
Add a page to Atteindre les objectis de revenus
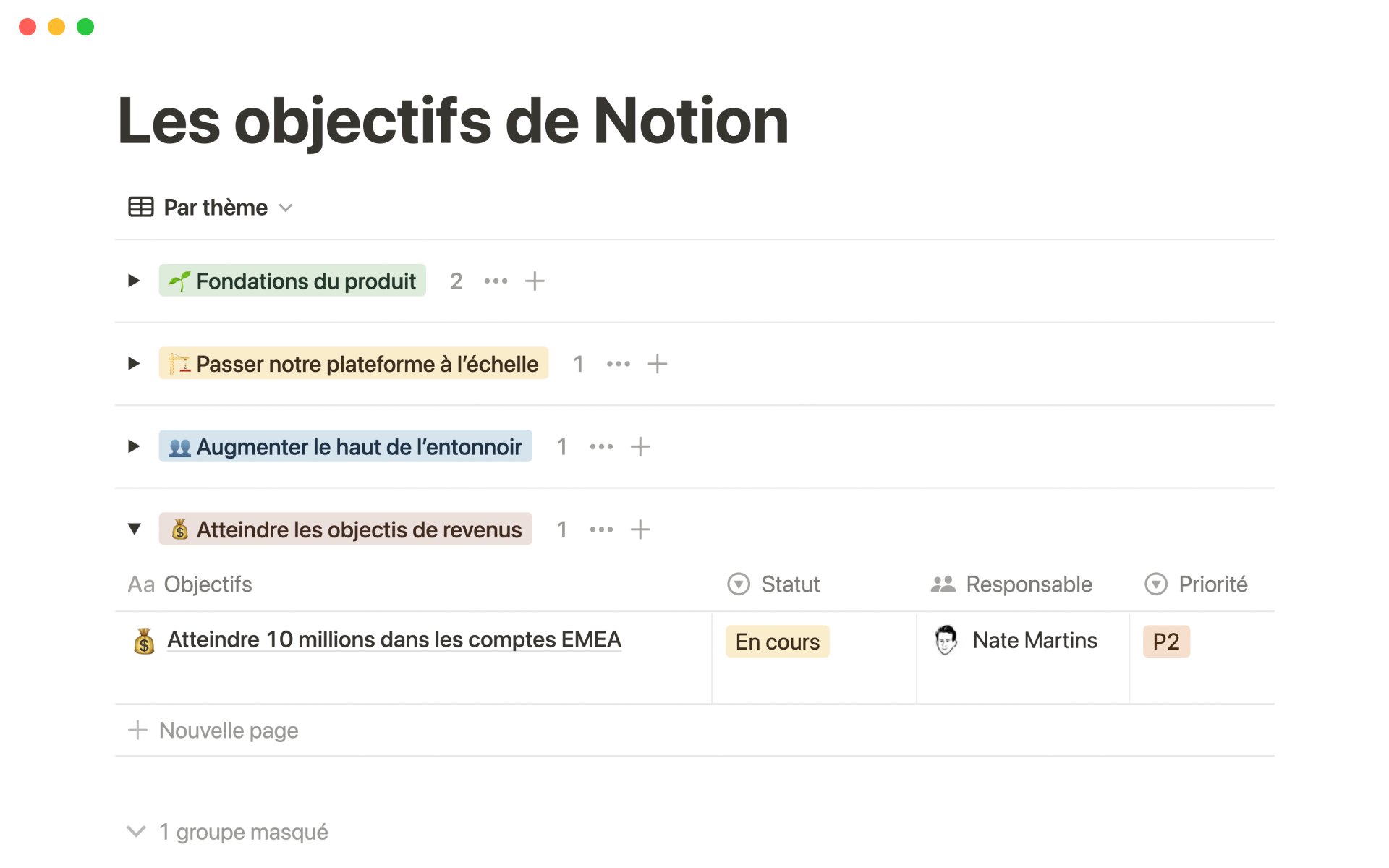tap(640, 529)
